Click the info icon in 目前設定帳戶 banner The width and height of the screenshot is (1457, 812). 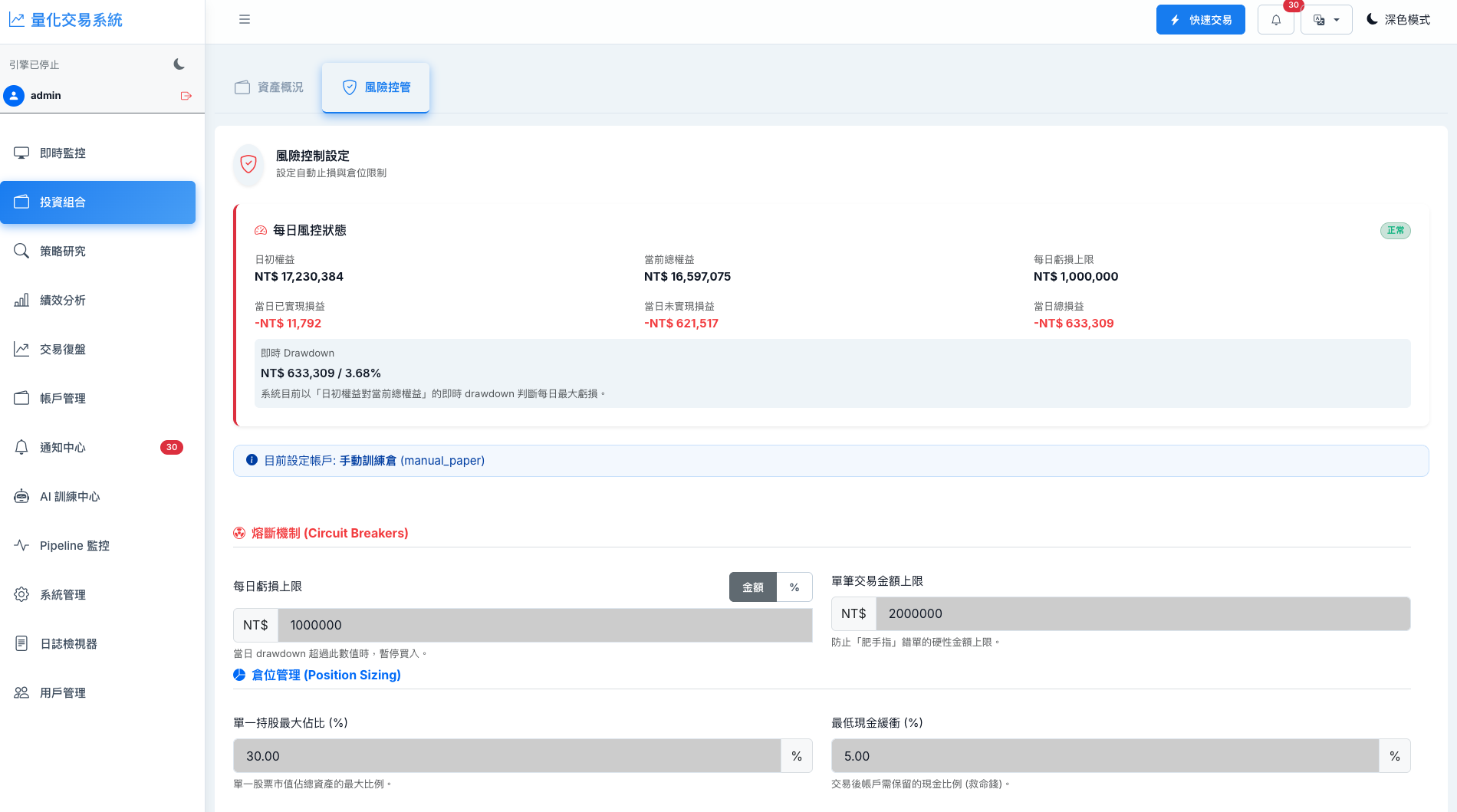[x=252, y=460]
